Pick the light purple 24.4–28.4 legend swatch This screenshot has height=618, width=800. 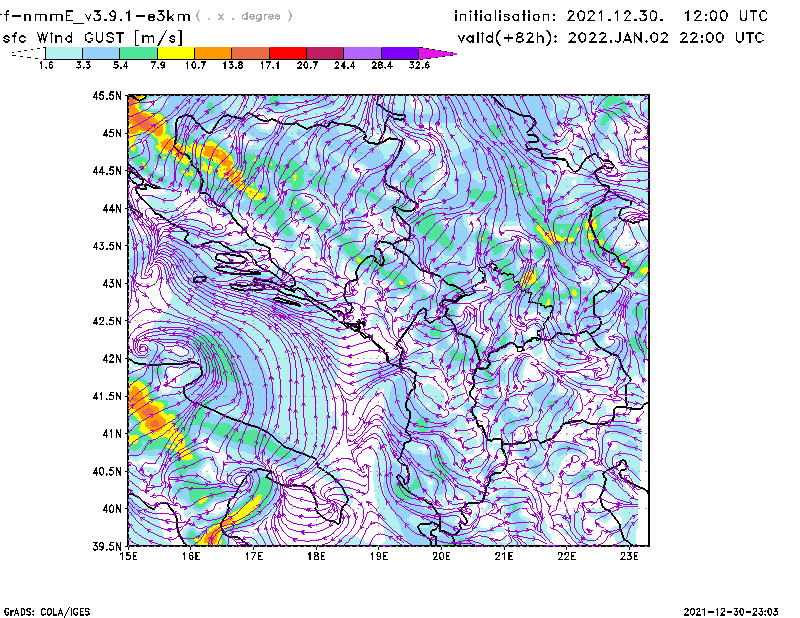pos(362,53)
